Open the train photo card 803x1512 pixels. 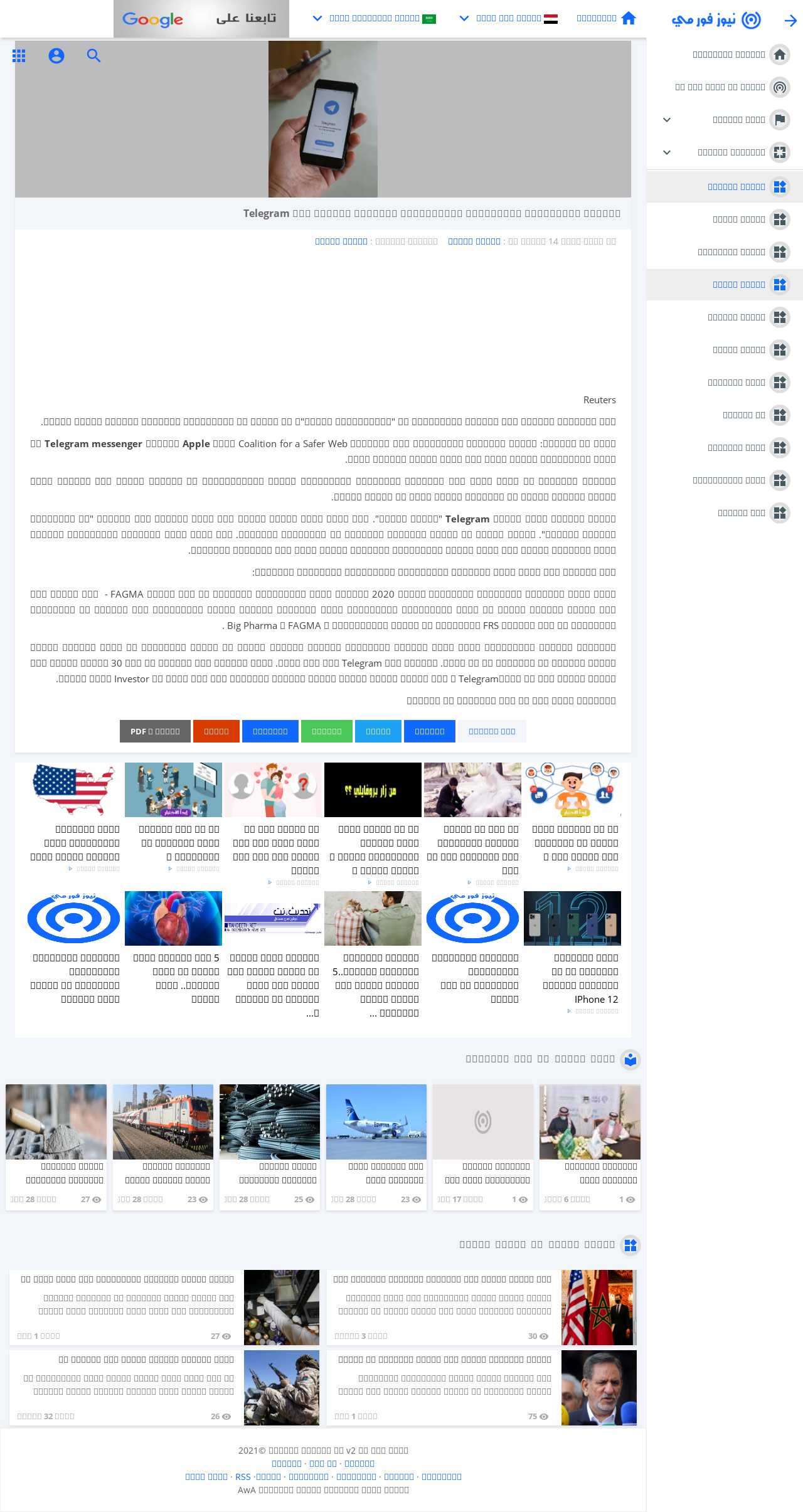click(163, 1122)
